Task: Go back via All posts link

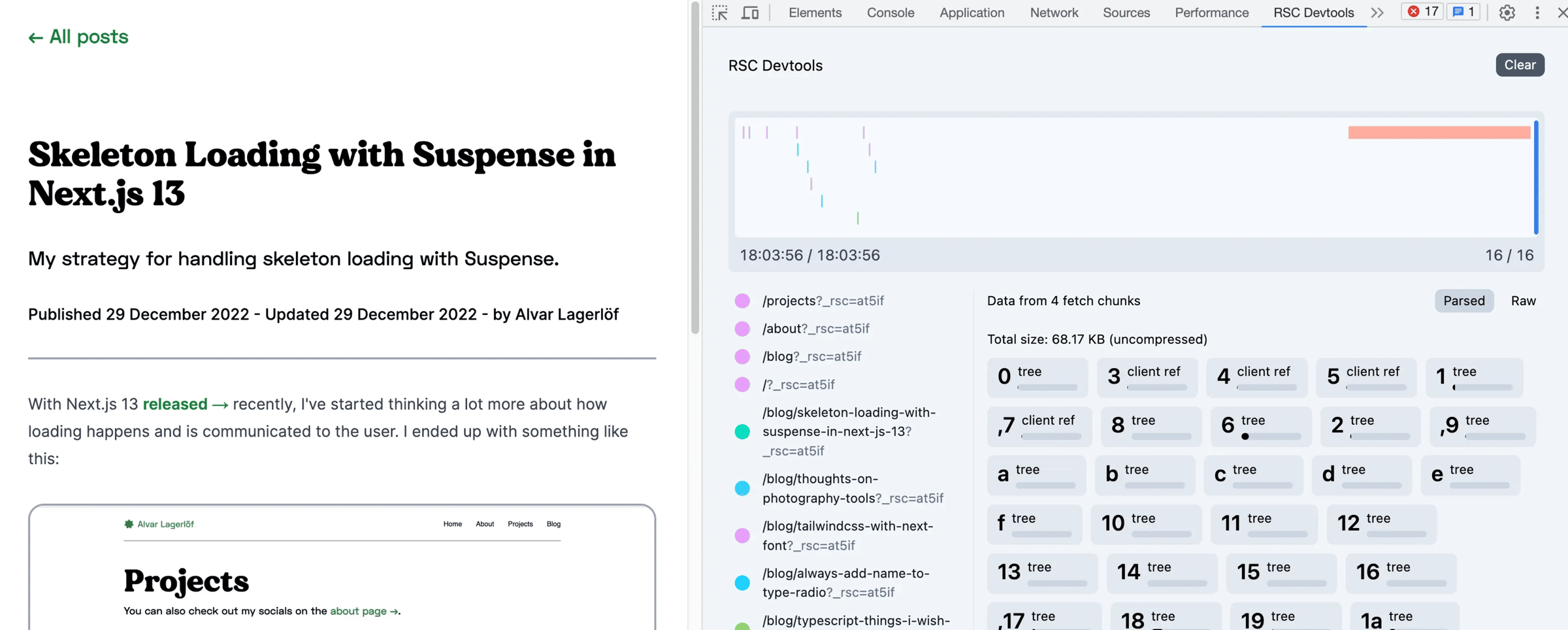Action: click(78, 37)
